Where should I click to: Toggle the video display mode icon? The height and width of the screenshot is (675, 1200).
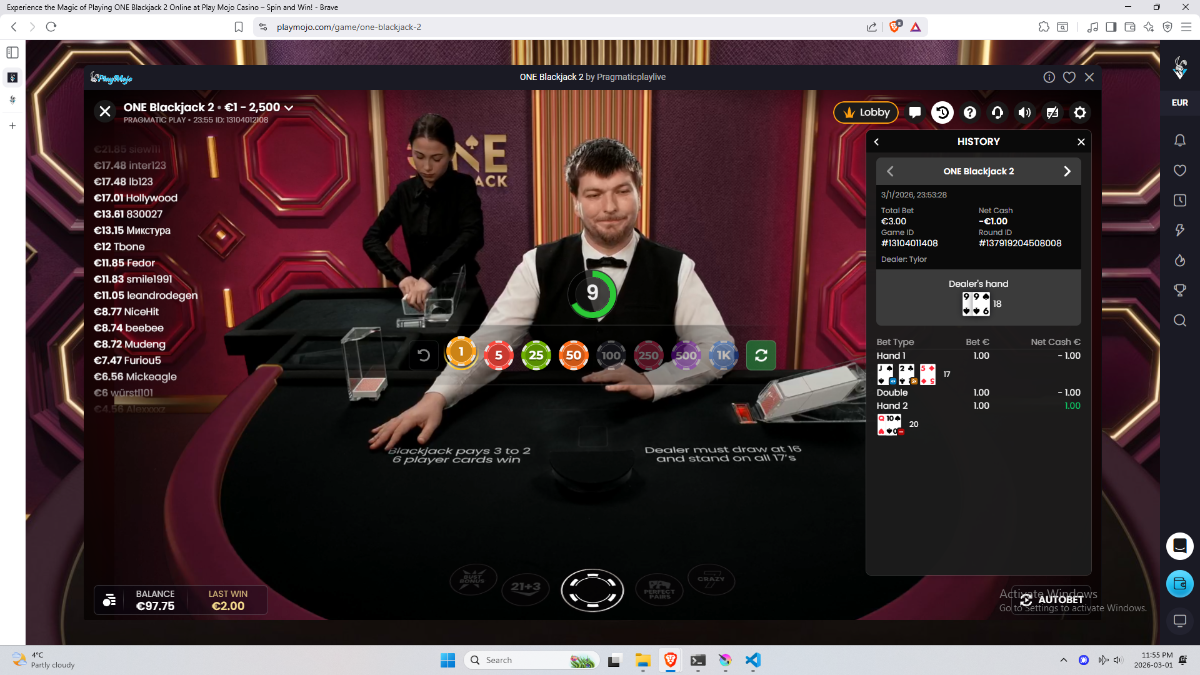(x=1052, y=113)
